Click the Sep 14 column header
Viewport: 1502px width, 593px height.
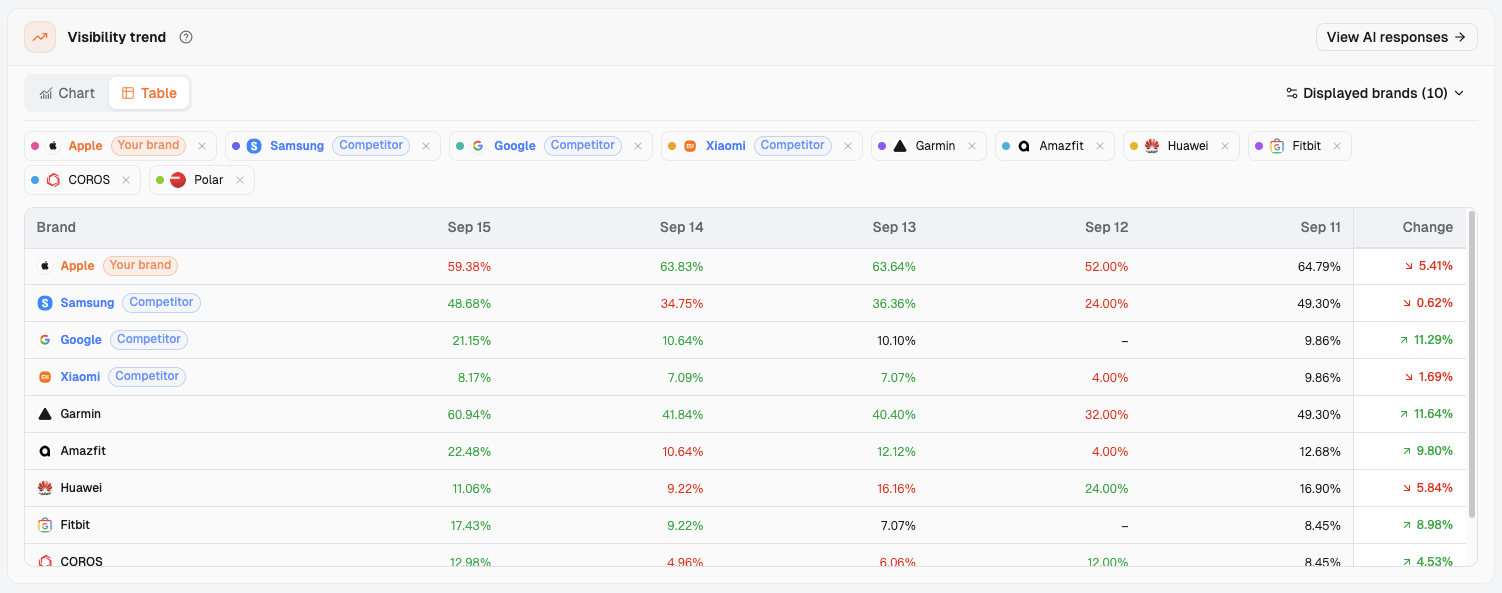point(681,228)
